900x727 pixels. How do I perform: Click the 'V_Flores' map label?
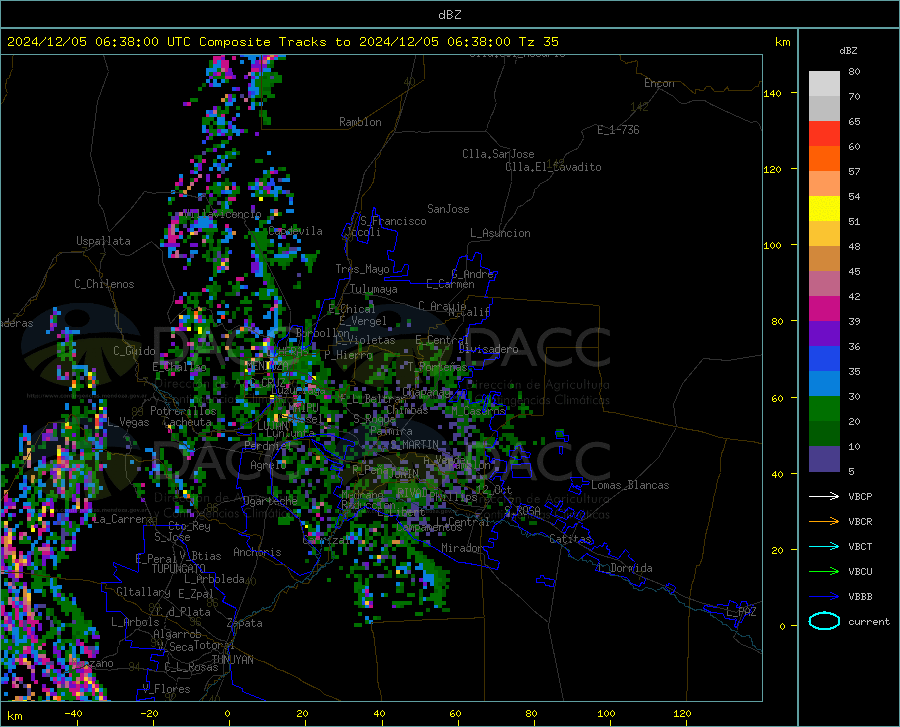point(166,689)
